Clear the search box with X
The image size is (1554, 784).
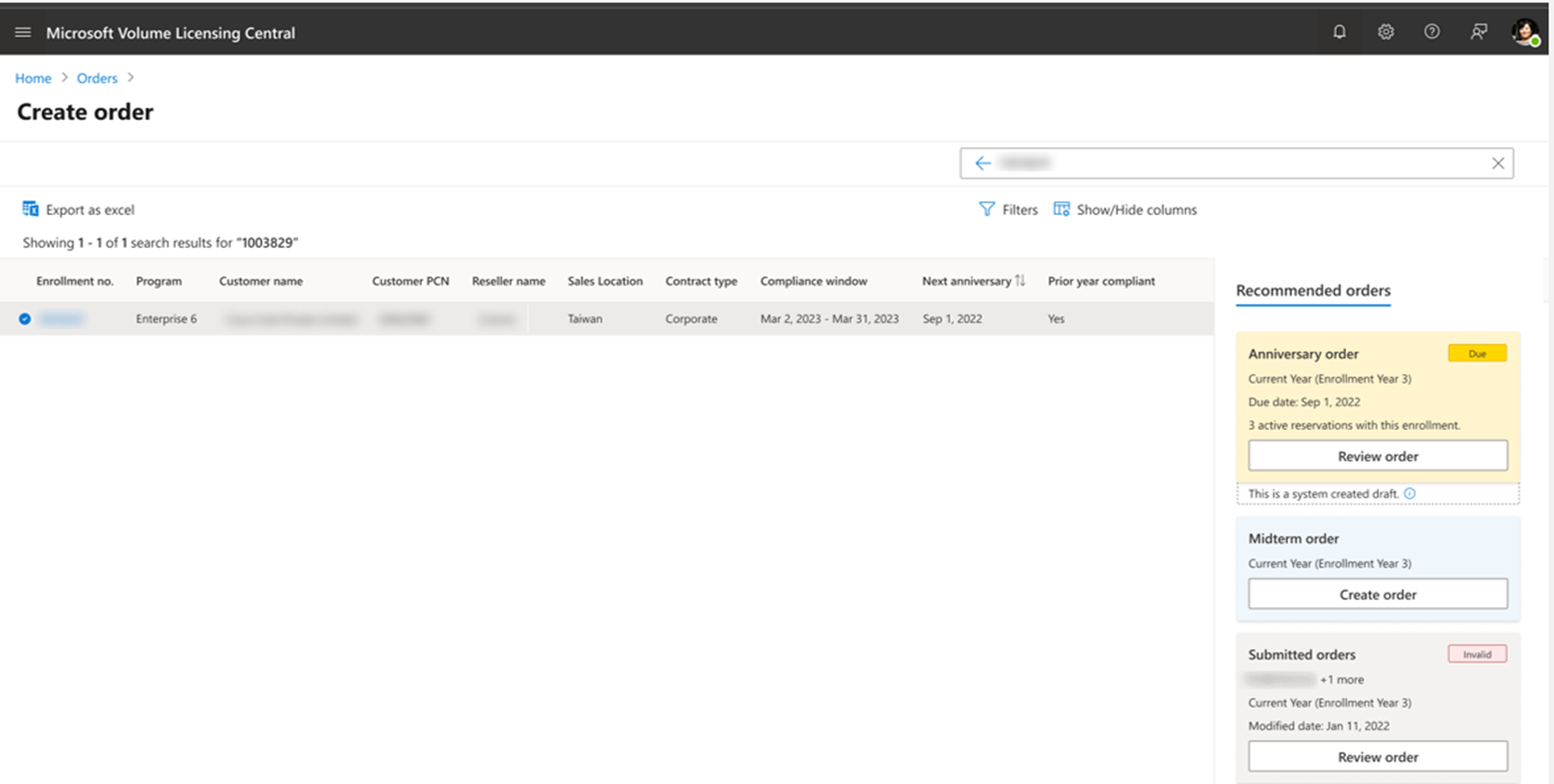[1498, 163]
